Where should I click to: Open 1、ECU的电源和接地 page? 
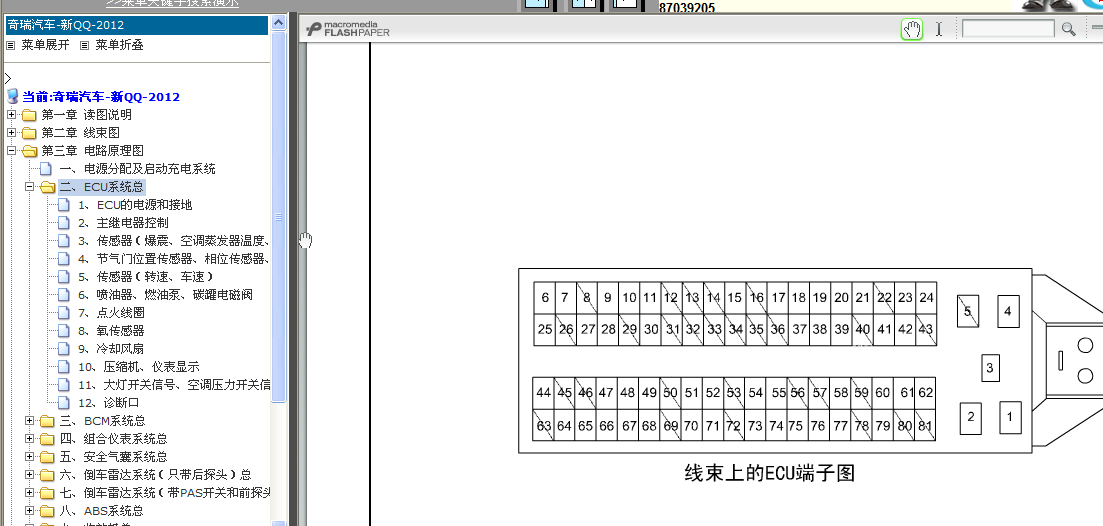[135, 205]
